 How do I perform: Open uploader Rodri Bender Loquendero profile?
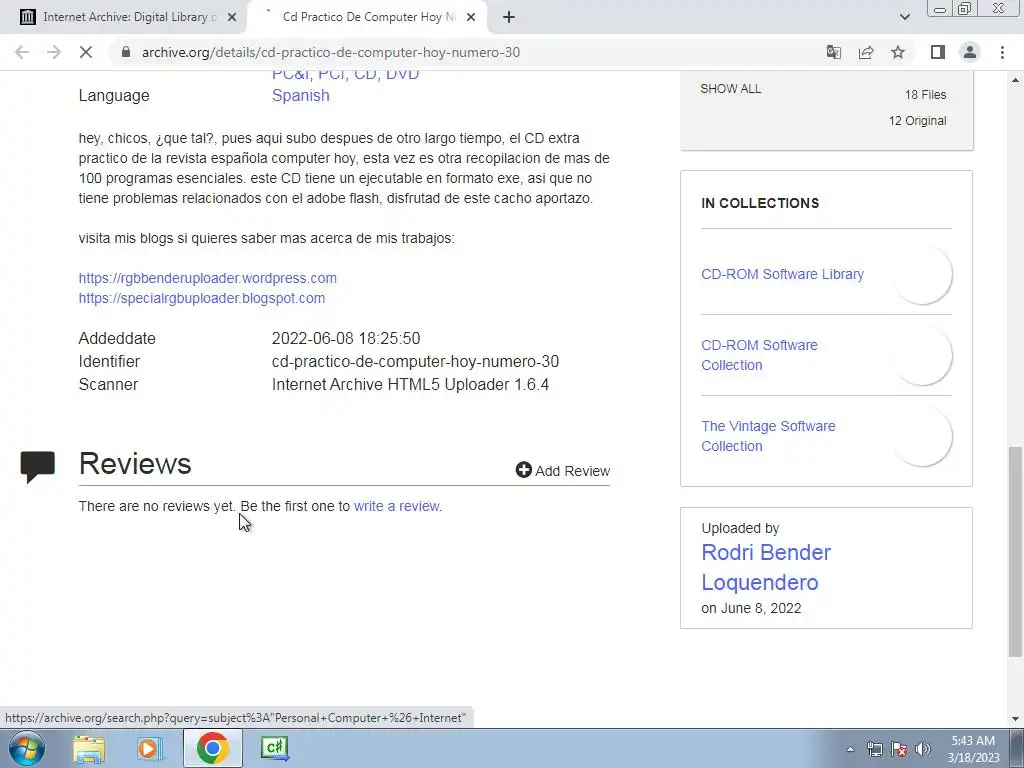[766, 568]
